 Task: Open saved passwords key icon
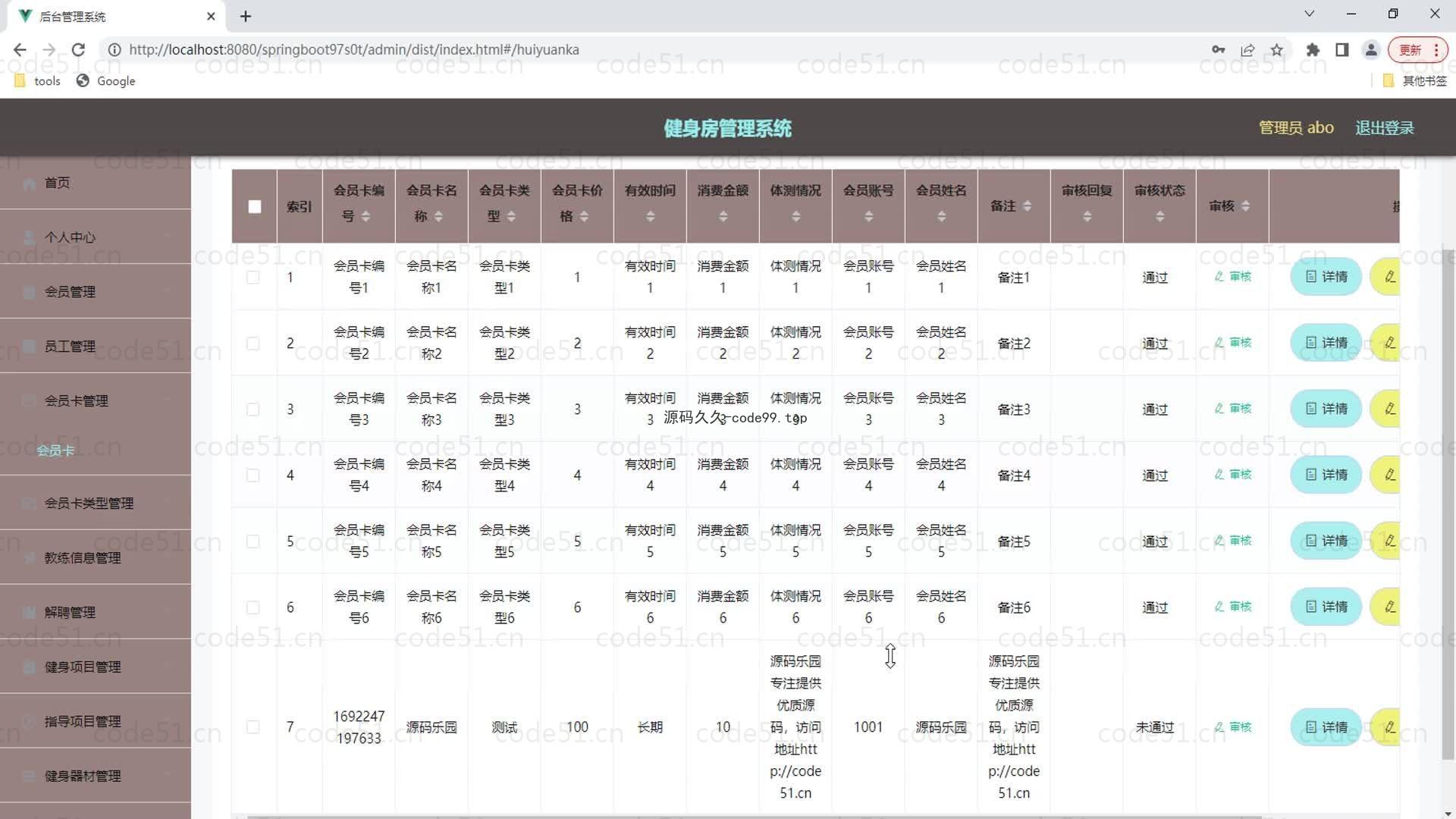point(1218,50)
